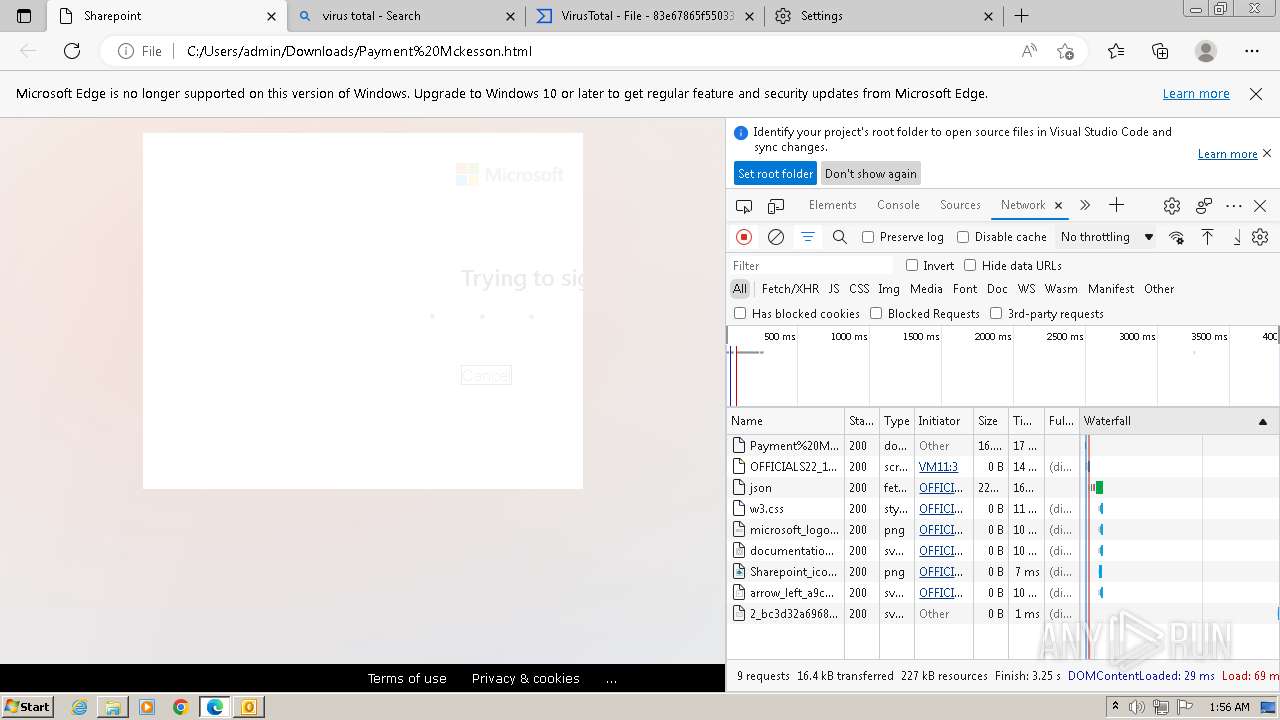Open Customize and control DevTools menu
1280x720 pixels.
(1234, 206)
